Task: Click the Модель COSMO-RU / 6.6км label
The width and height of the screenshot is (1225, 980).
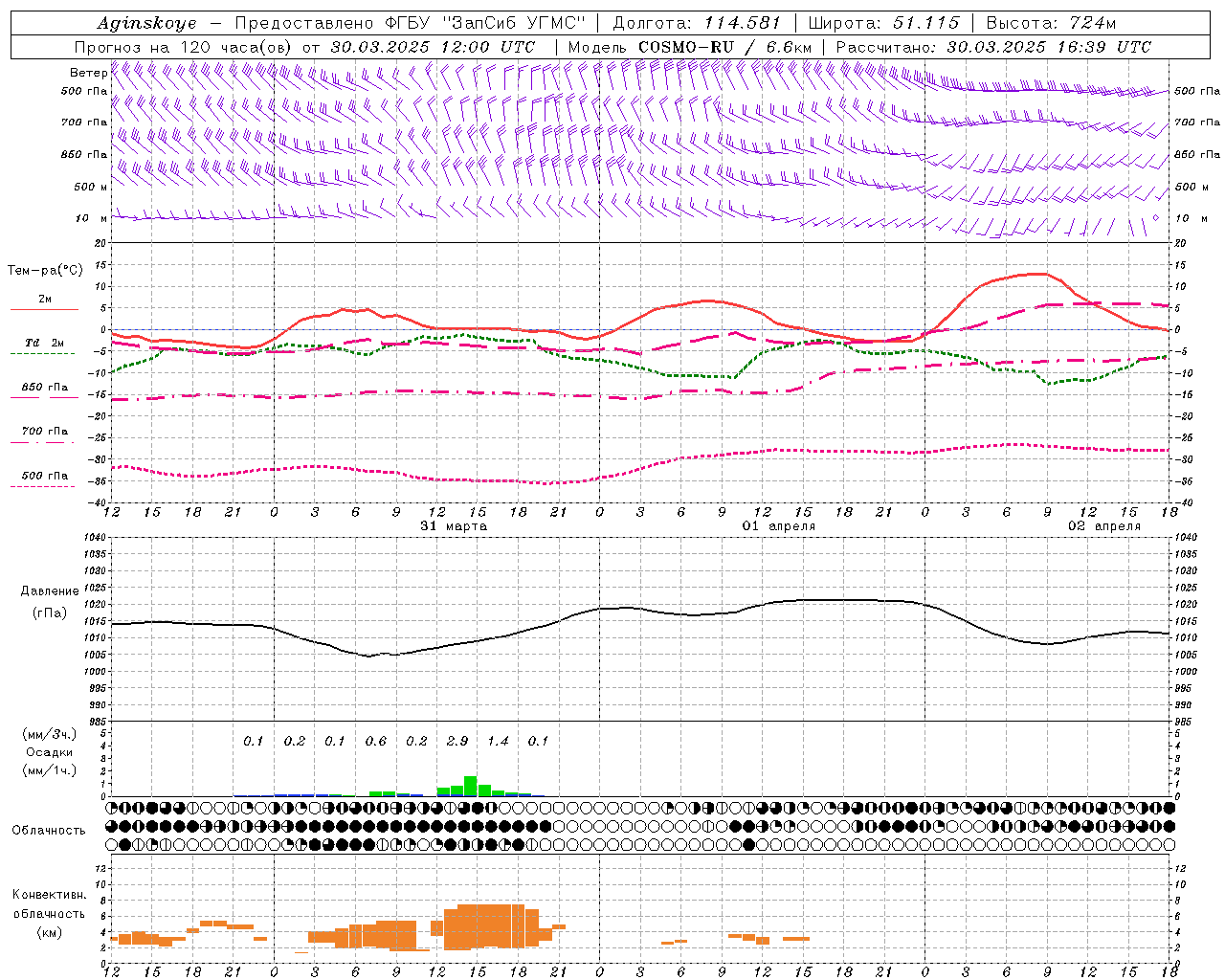Action: point(690,47)
